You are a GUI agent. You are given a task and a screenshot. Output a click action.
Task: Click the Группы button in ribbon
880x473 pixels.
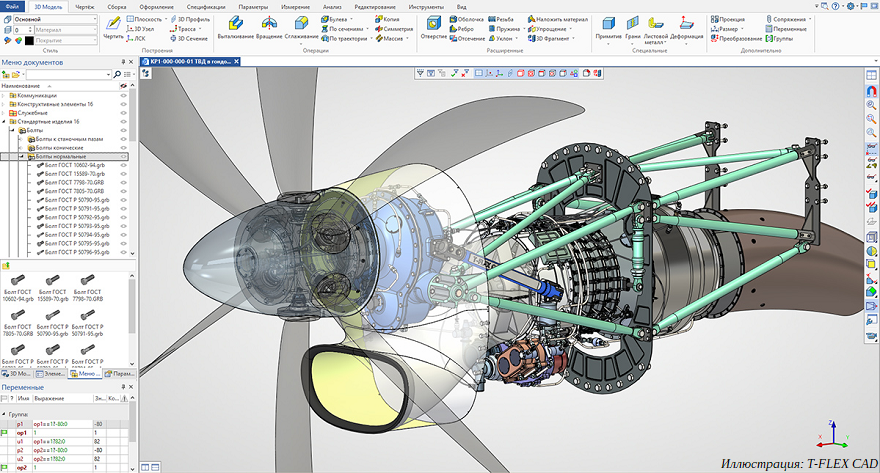(780, 39)
